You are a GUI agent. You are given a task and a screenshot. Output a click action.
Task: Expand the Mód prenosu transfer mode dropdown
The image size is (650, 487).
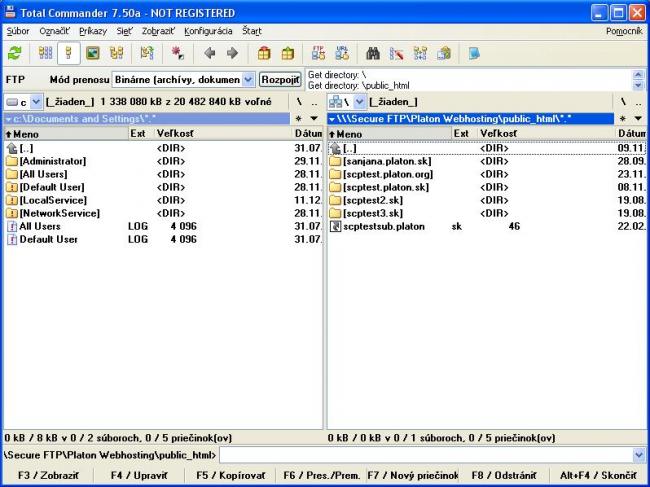(x=248, y=80)
